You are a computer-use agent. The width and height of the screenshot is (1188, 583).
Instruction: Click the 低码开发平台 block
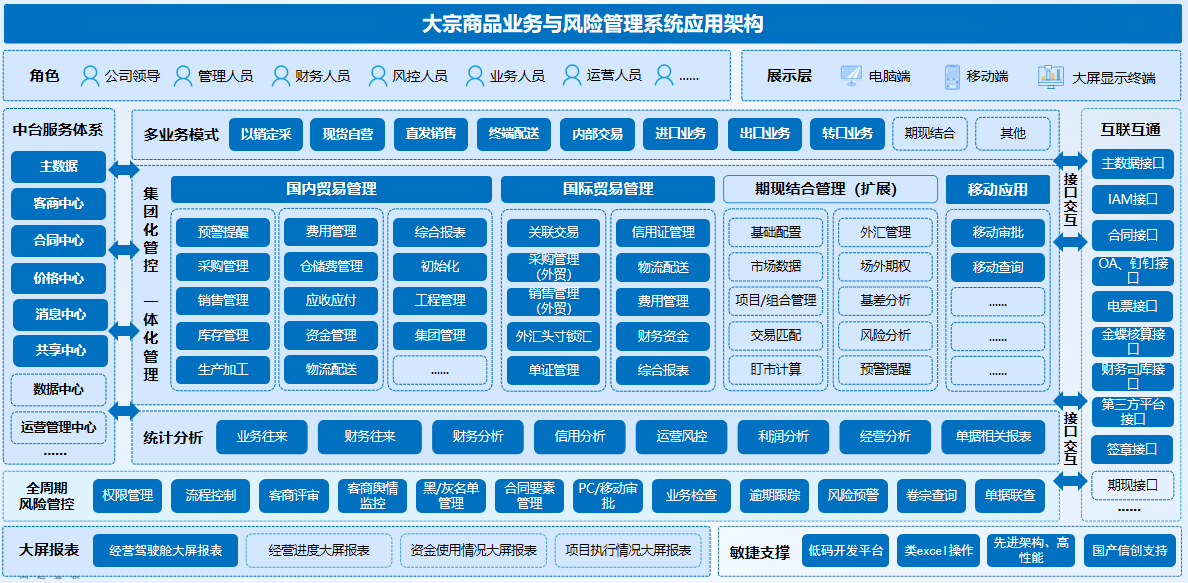845,550
